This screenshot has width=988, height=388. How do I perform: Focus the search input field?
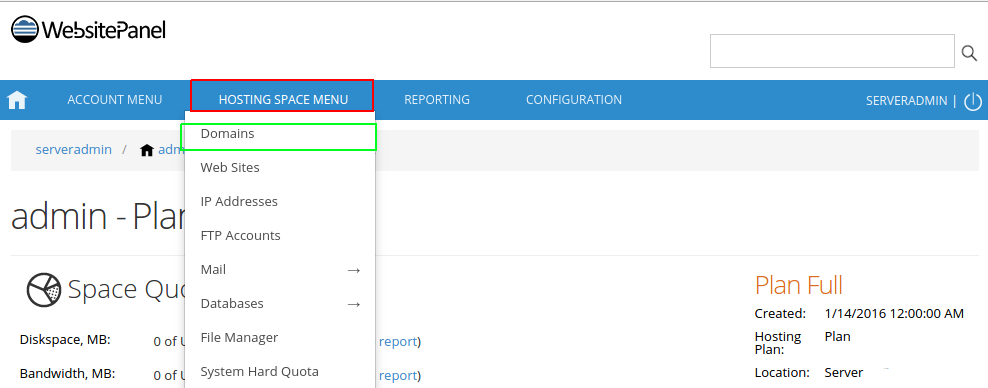pyautogui.click(x=832, y=51)
